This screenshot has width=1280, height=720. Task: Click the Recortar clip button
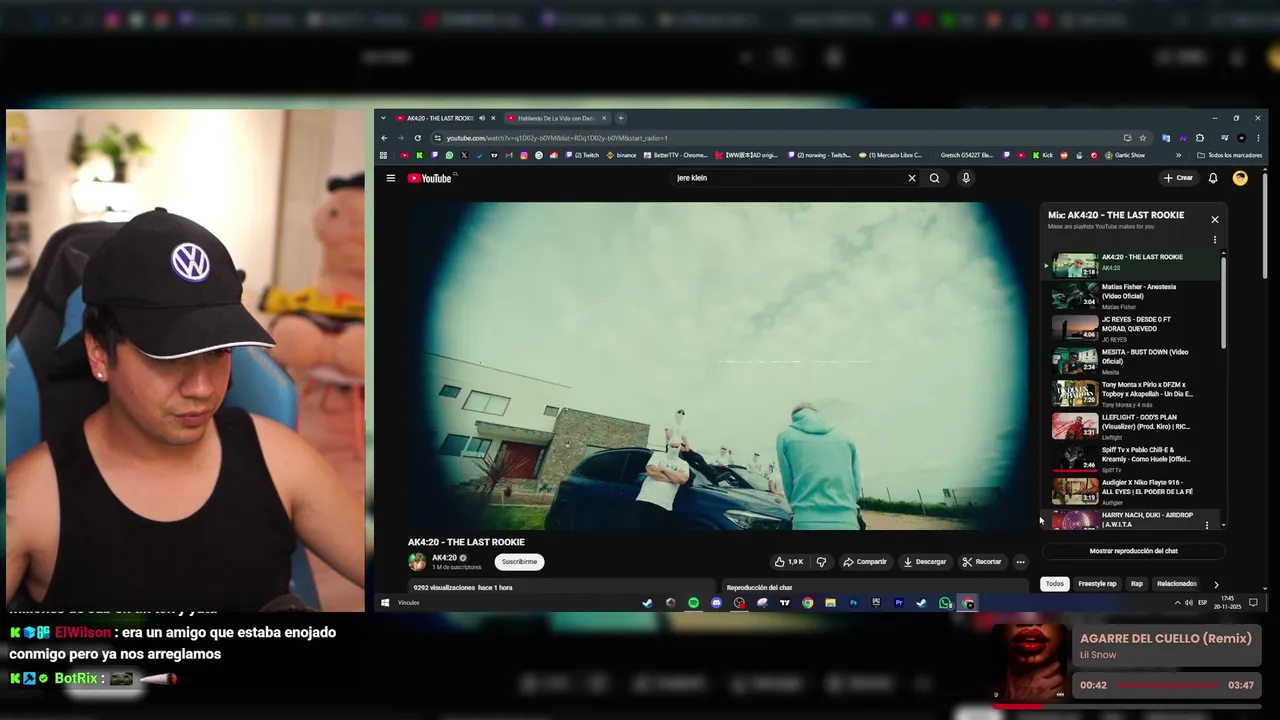pyautogui.click(x=982, y=562)
